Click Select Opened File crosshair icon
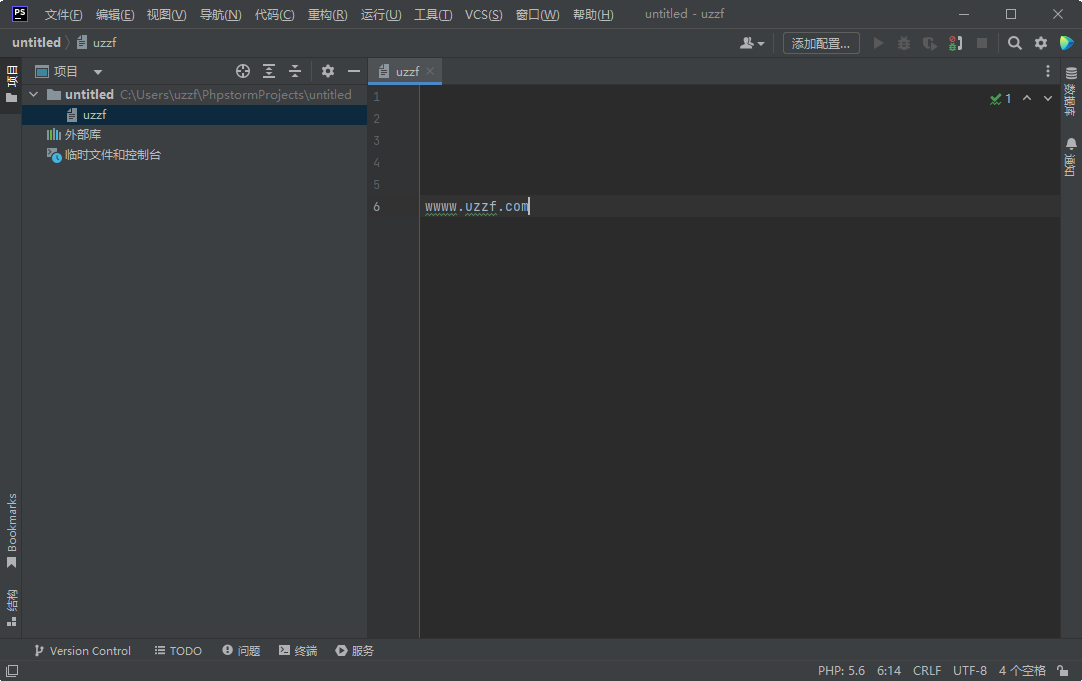Viewport: 1082px width, 681px height. pyautogui.click(x=243, y=71)
